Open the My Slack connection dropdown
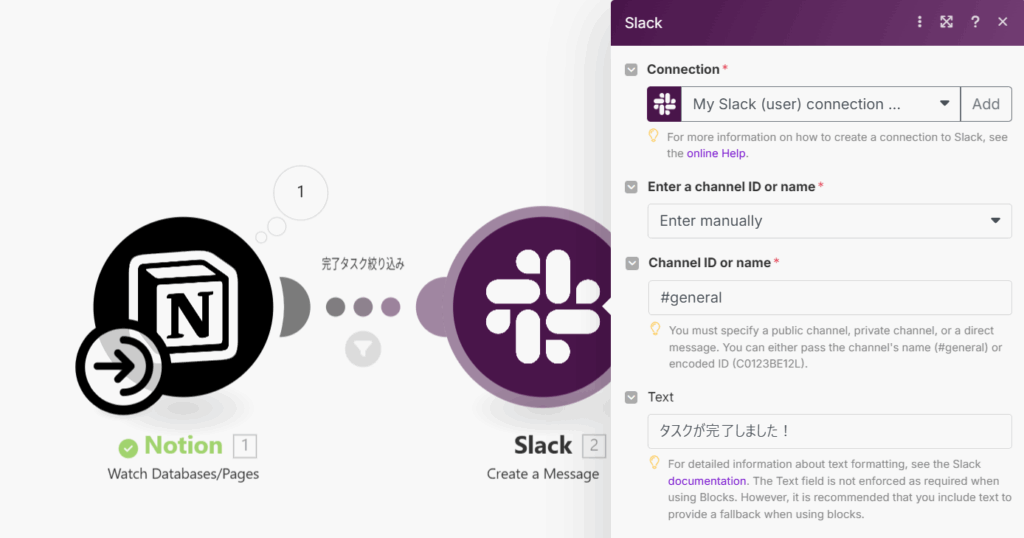1024x538 pixels. (821, 104)
